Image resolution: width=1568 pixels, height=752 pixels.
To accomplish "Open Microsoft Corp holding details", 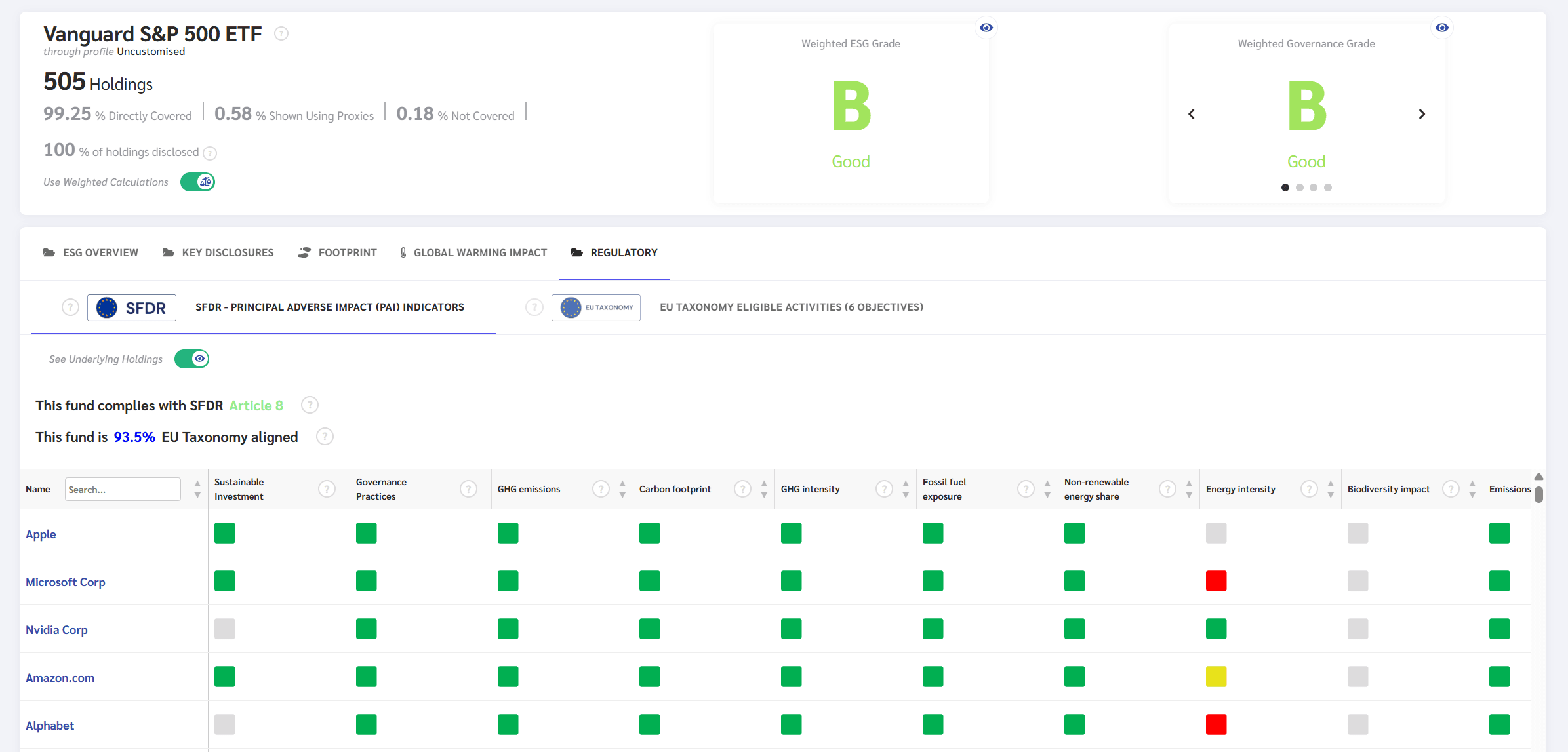I will click(x=66, y=582).
